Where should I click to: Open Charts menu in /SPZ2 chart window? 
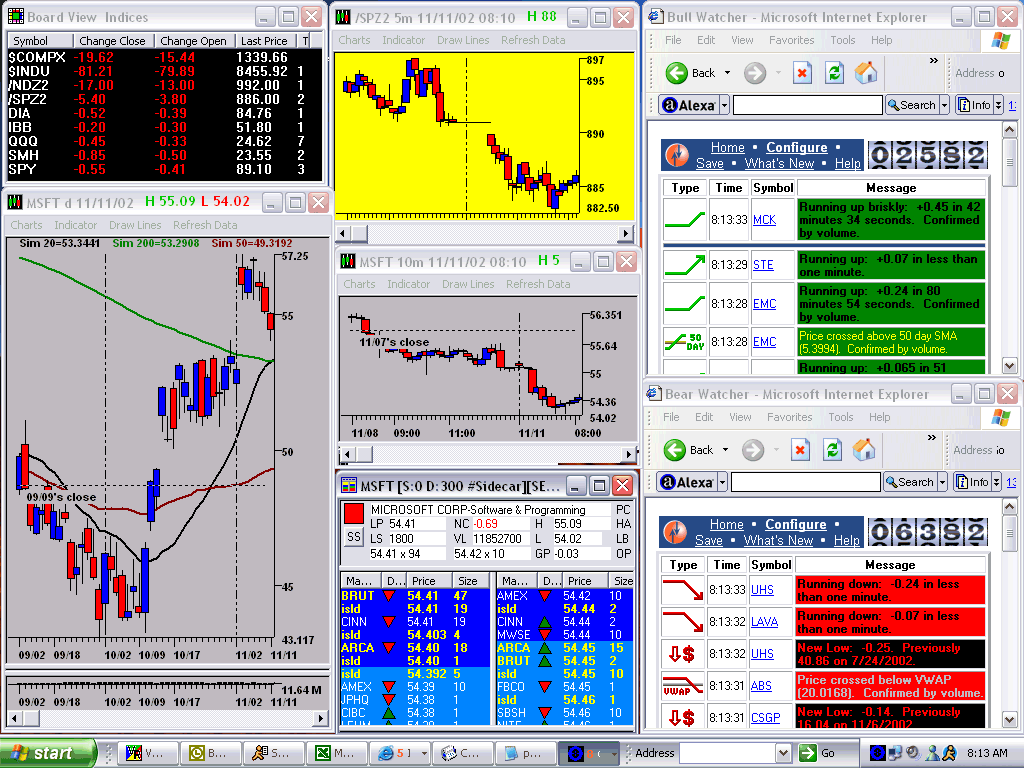point(354,40)
